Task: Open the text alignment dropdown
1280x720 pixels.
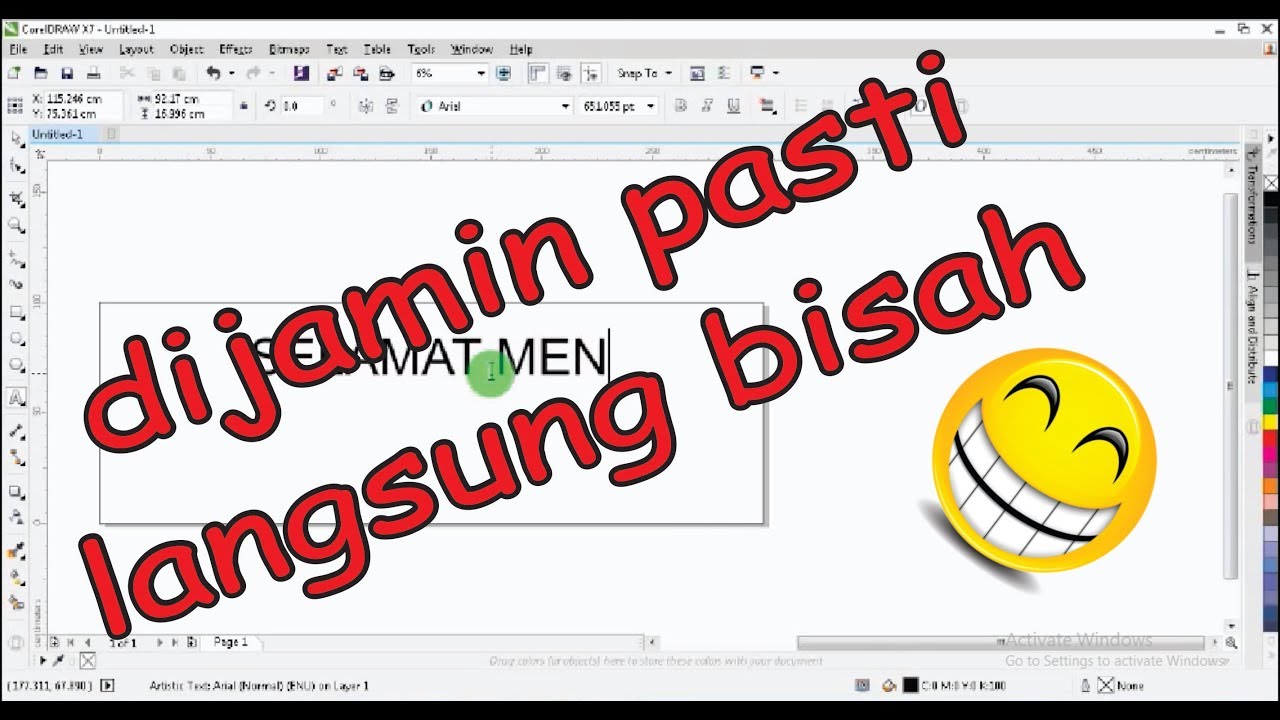Action: (x=768, y=105)
